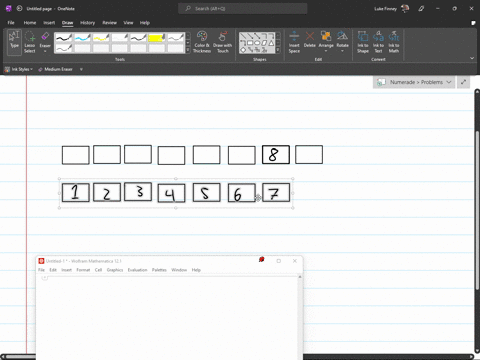Click the Mathematica app icon in title bar
Screen dimensions: 480x360
(x=41, y=261)
